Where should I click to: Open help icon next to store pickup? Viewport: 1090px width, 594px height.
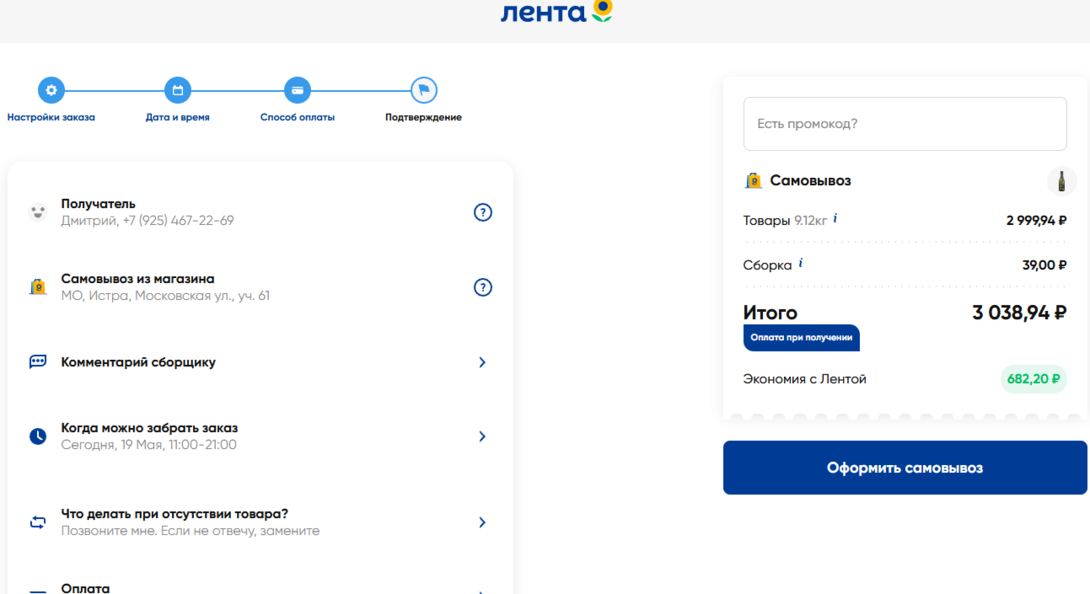point(483,287)
